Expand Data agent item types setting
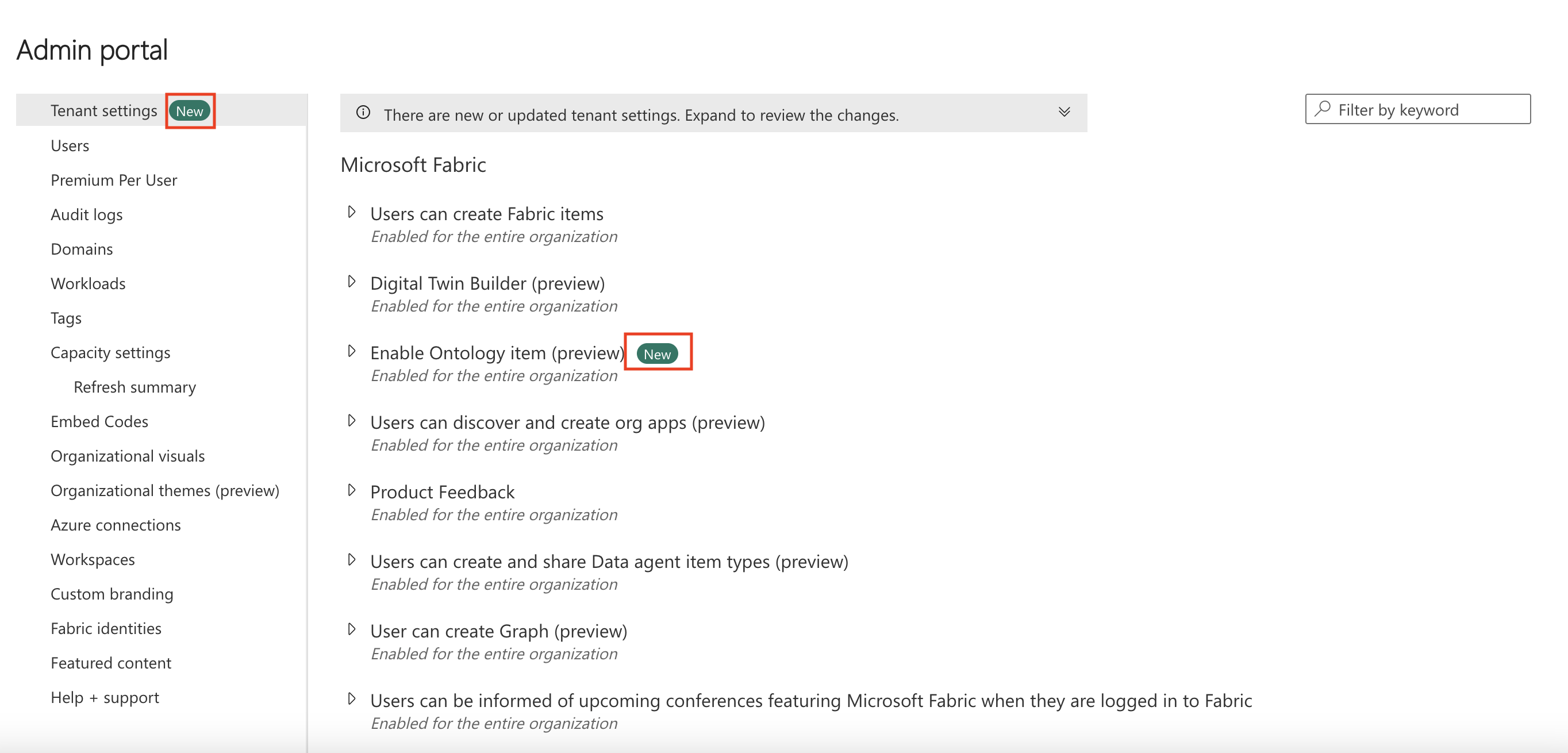 [352, 560]
